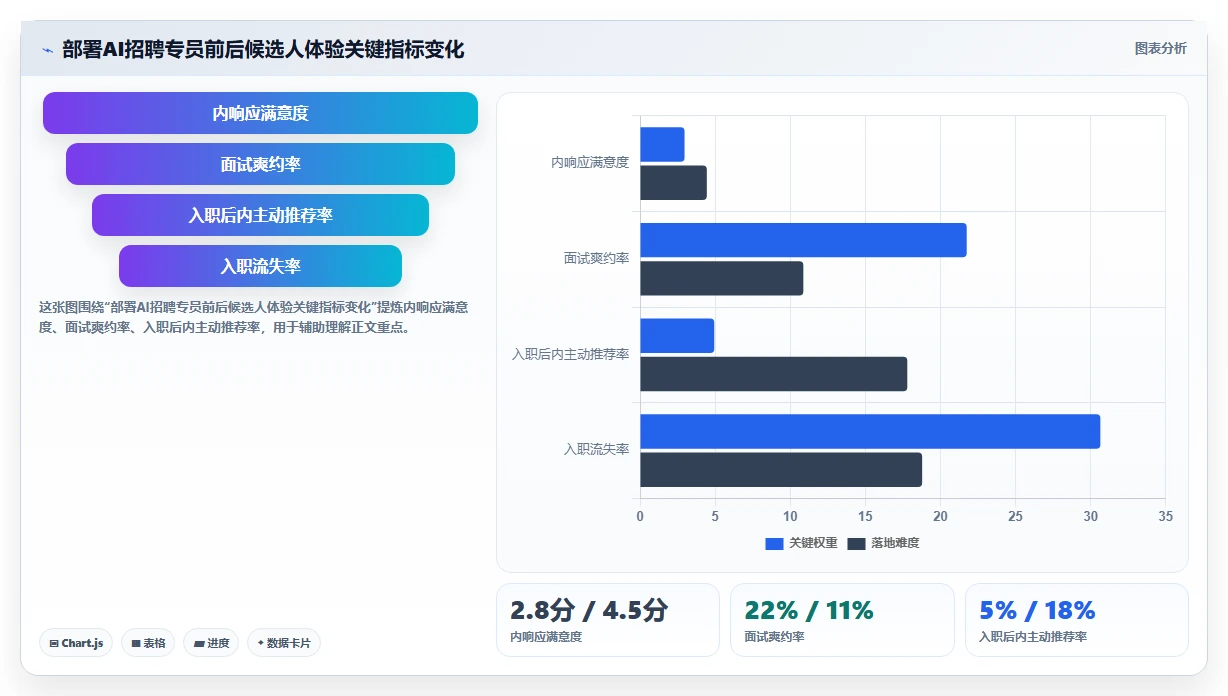Click x-axis tick value 35

pyautogui.click(x=1165, y=516)
